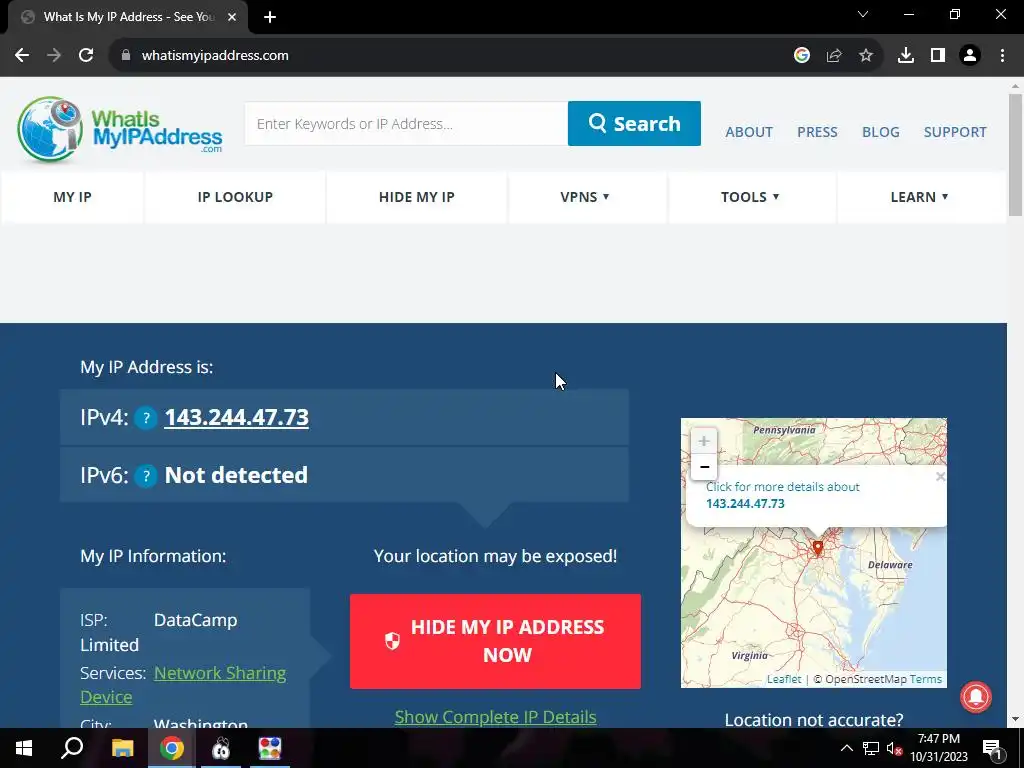Viewport: 1024px width, 768px height.
Task: Open File Explorer from taskbar
Action: (122, 748)
